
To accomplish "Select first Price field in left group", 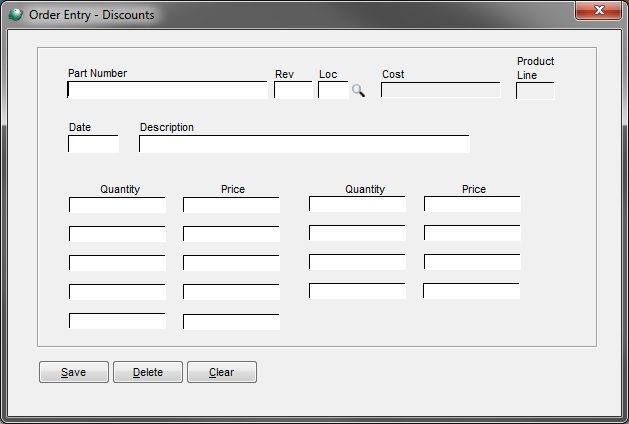I will coord(231,205).
